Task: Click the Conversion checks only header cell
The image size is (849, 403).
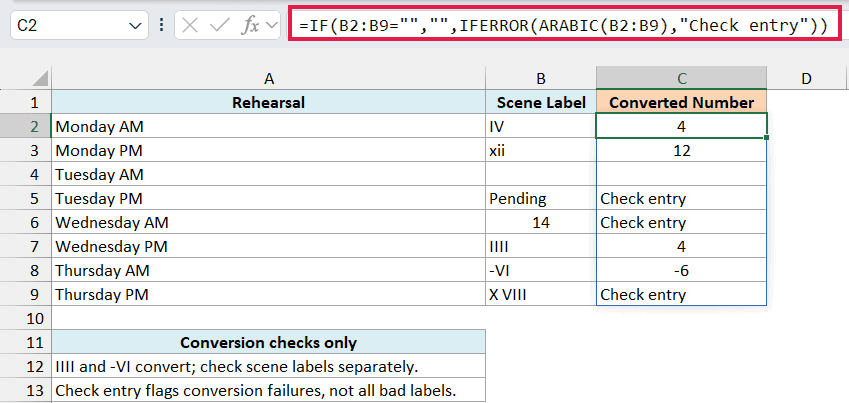Action: [x=269, y=342]
